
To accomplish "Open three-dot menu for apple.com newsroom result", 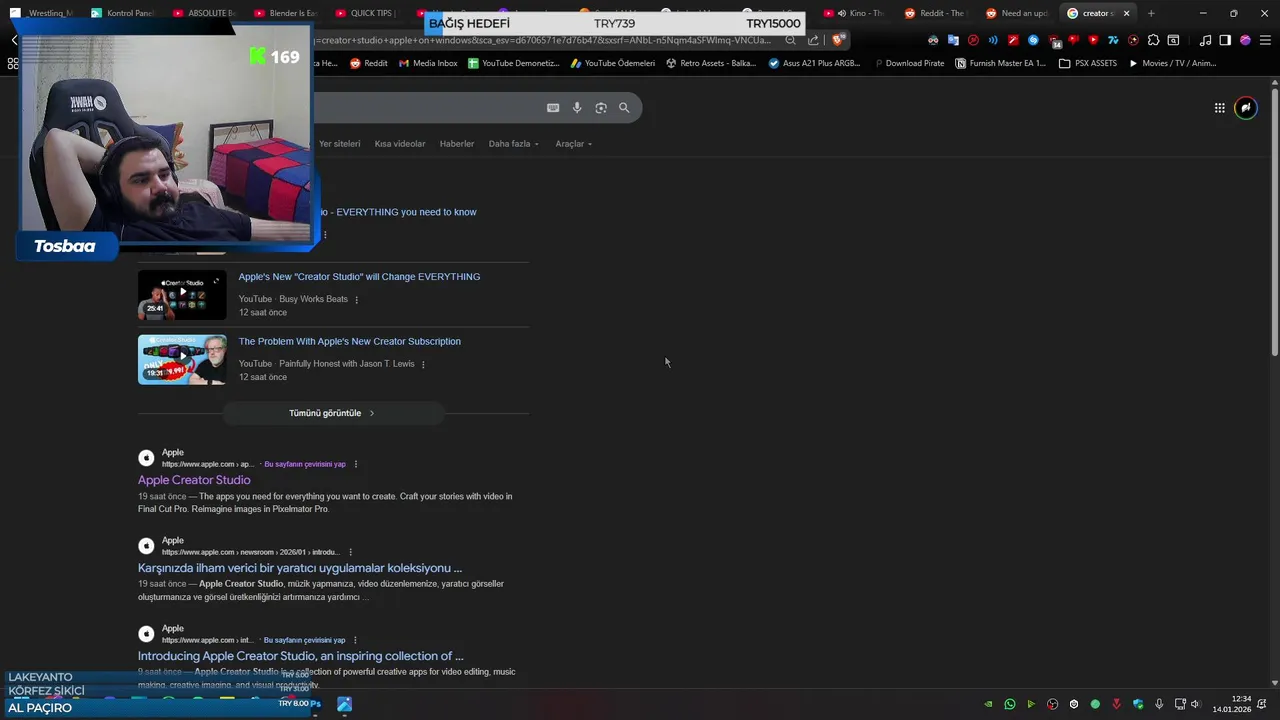I will 350,552.
